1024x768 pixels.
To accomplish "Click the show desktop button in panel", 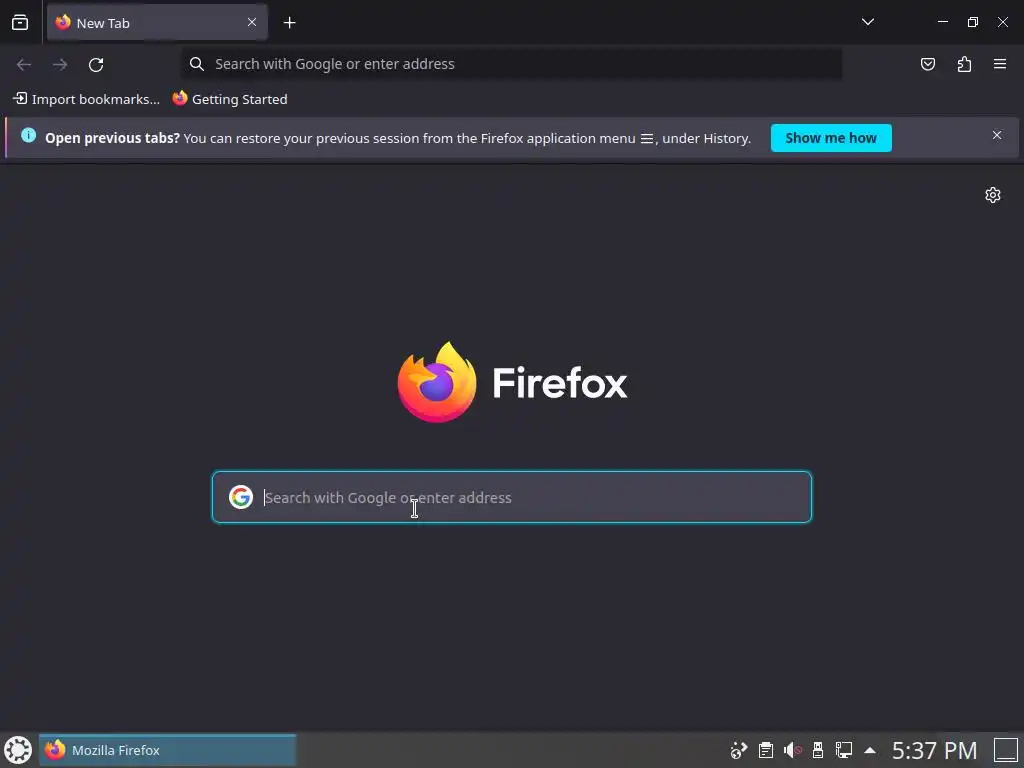I will [1006, 750].
